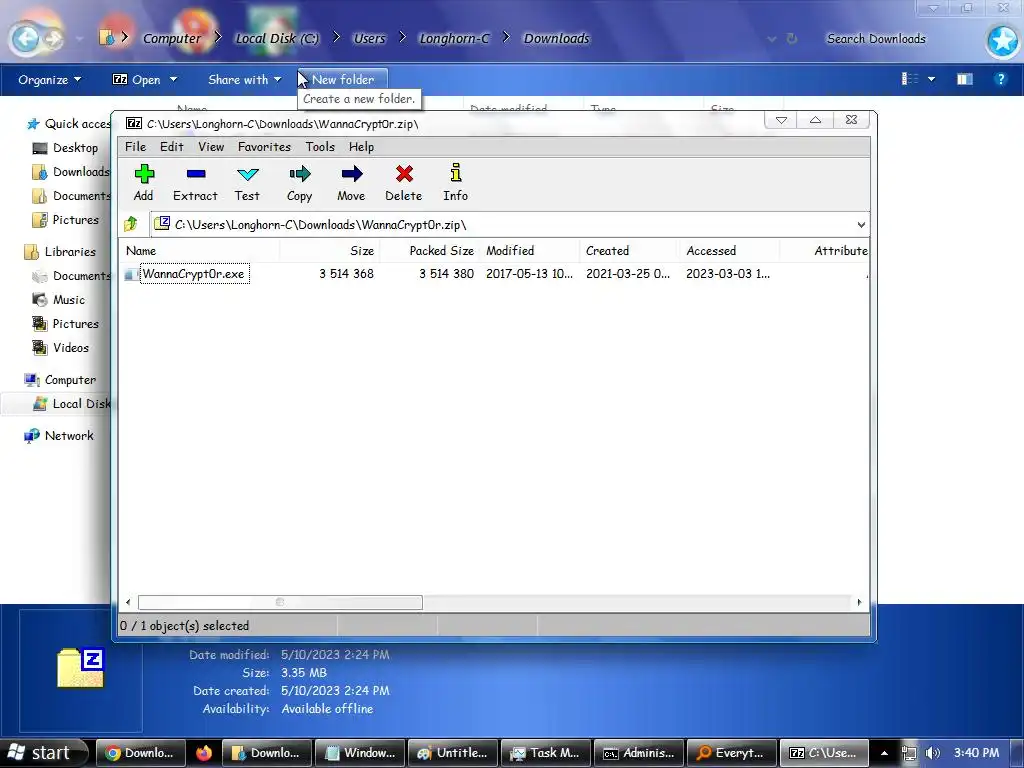Screen dimensions: 1024x768
Task: Expand the 7-Zip address path dropdown
Action: pyautogui.click(x=861, y=225)
